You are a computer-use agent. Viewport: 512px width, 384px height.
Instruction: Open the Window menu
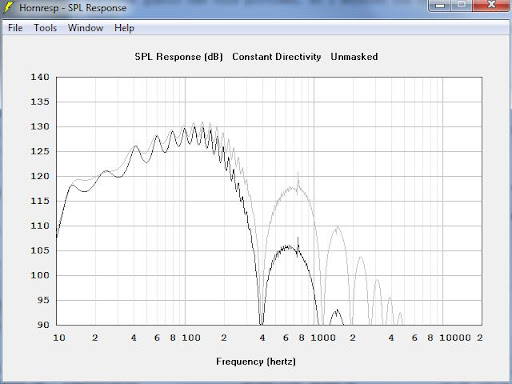click(x=85, y=28)
